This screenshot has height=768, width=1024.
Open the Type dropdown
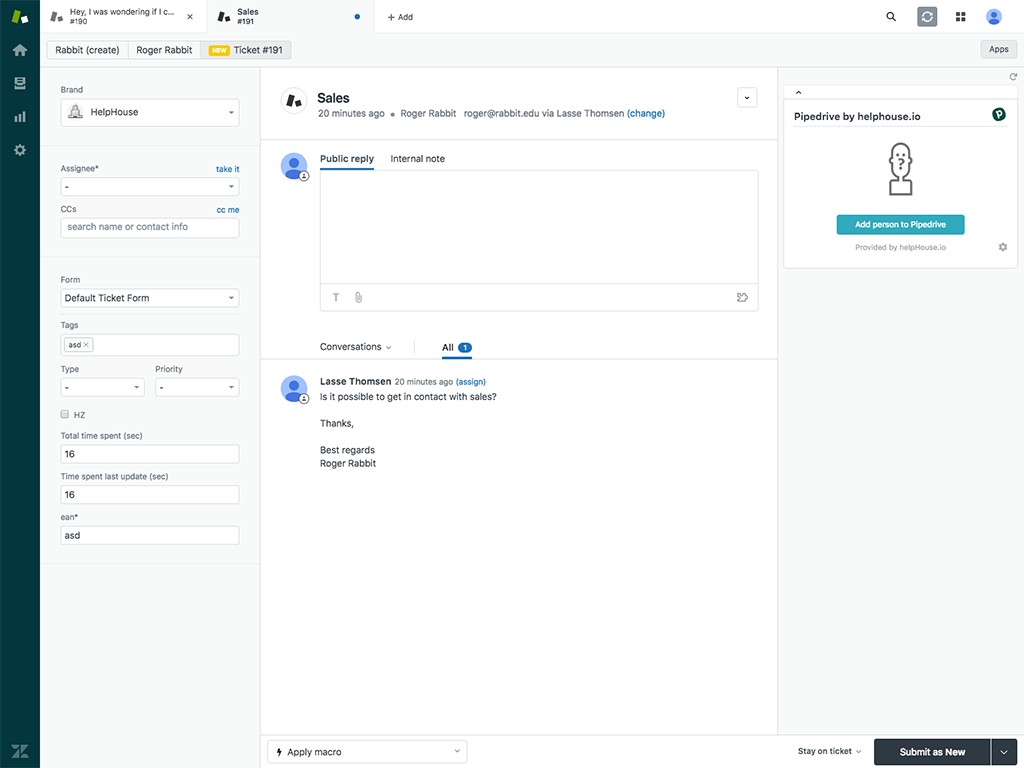103,387
